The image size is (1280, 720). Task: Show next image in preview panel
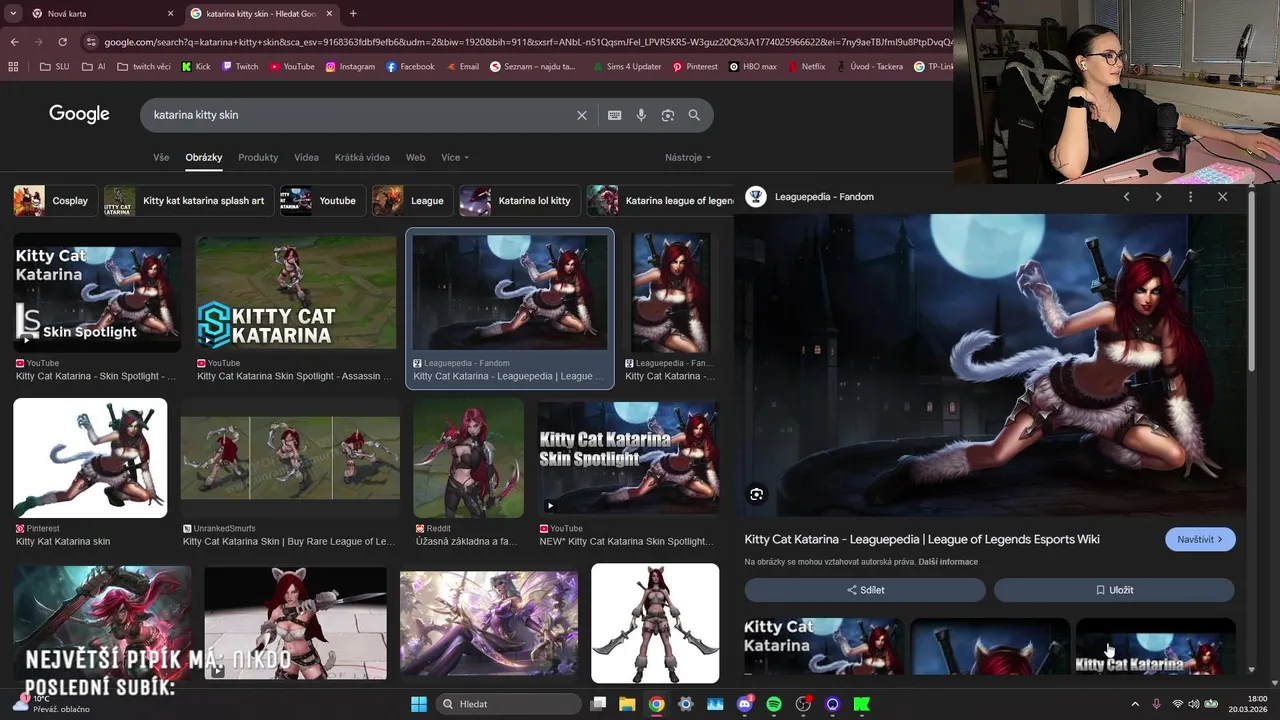click(x=1159, y=197)
